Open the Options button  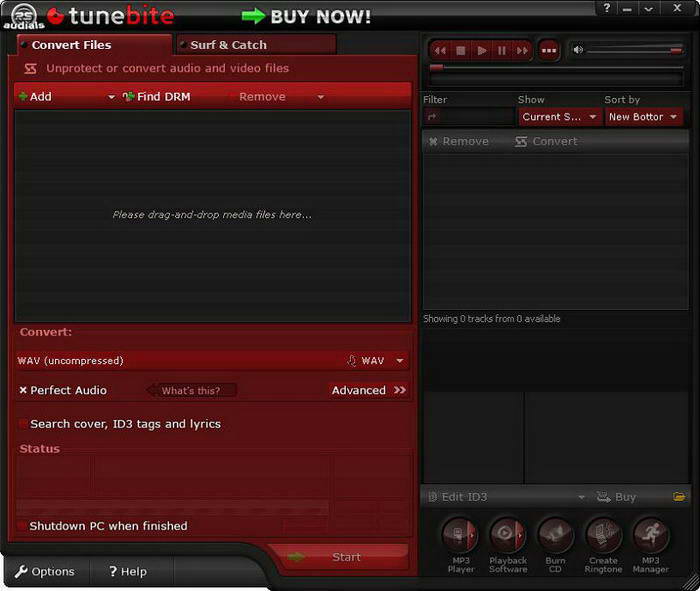click(x=45, y=572)
